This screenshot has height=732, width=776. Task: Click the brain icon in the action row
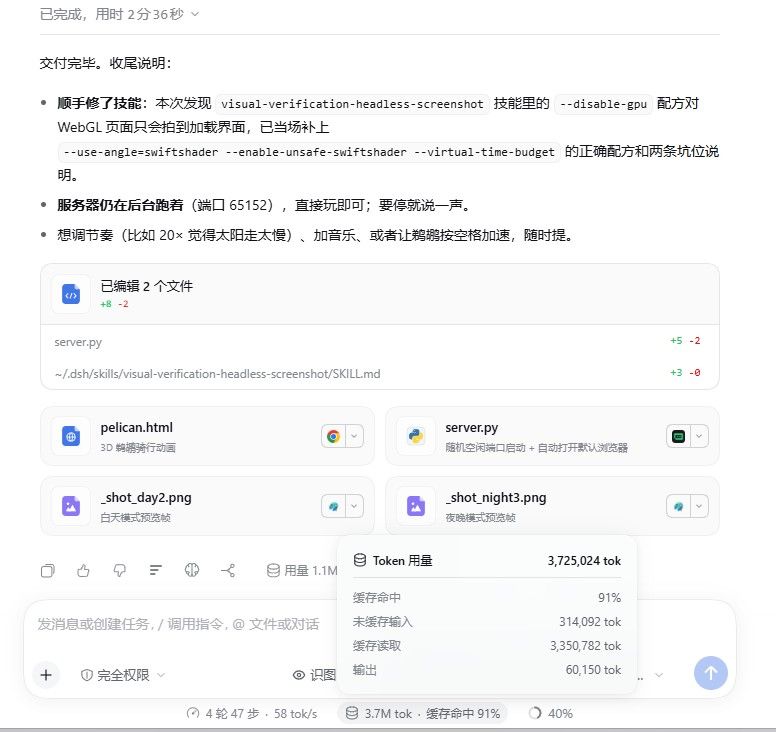click(x=192, y=571)
